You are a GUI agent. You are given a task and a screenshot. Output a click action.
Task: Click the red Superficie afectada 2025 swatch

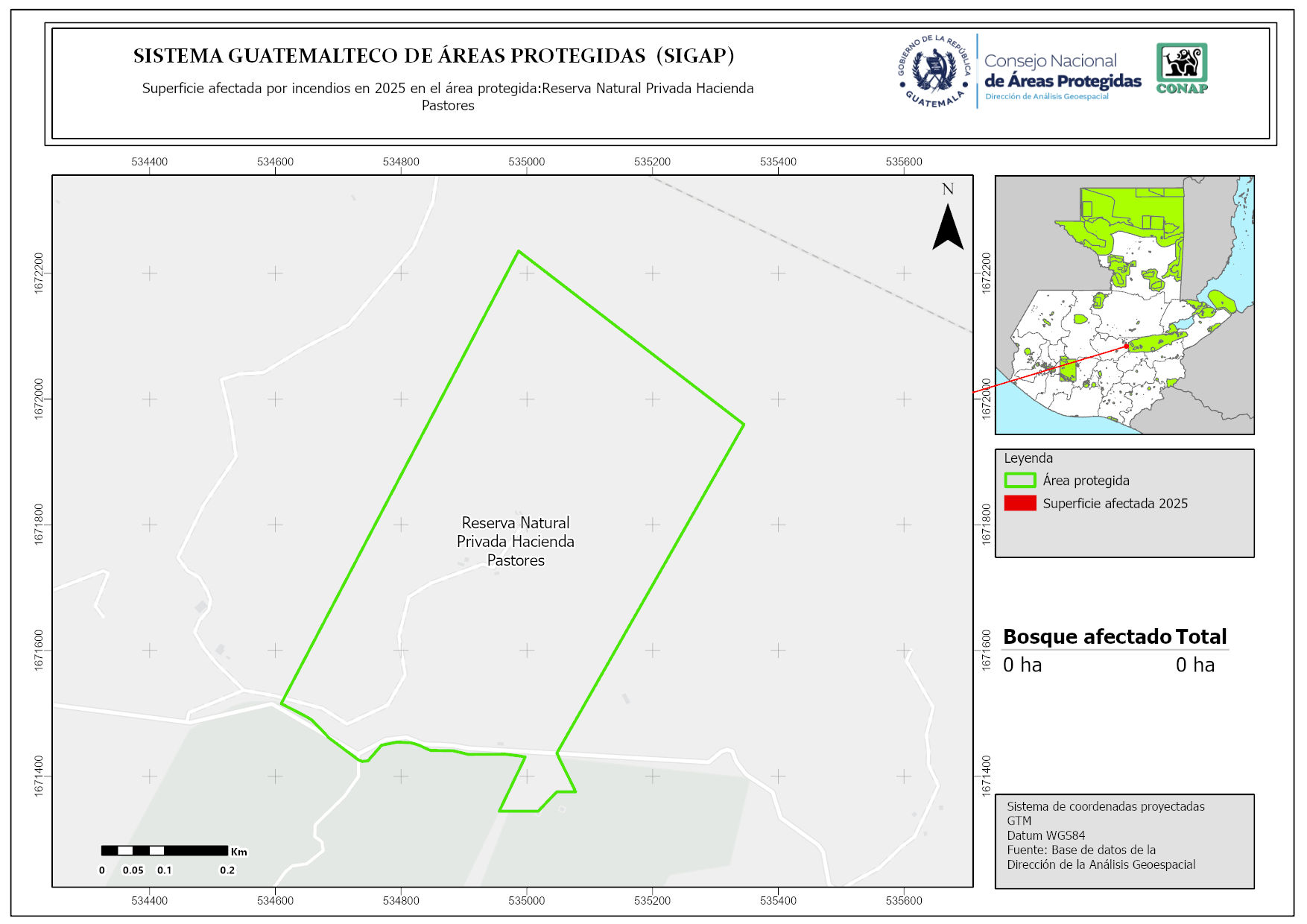click(1019, 504)
